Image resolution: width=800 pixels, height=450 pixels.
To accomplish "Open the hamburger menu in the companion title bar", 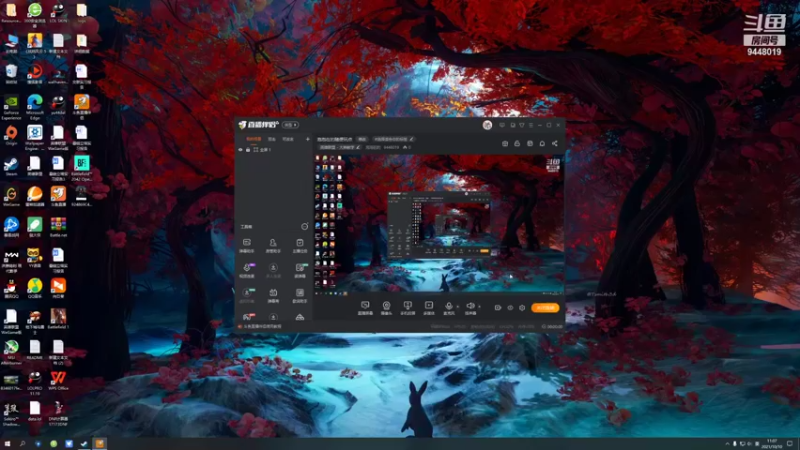I will 531,125.
